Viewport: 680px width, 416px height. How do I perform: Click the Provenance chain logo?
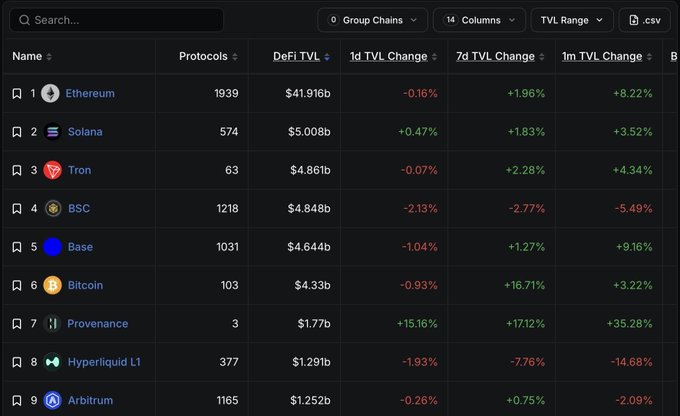(x=52, y=324)
